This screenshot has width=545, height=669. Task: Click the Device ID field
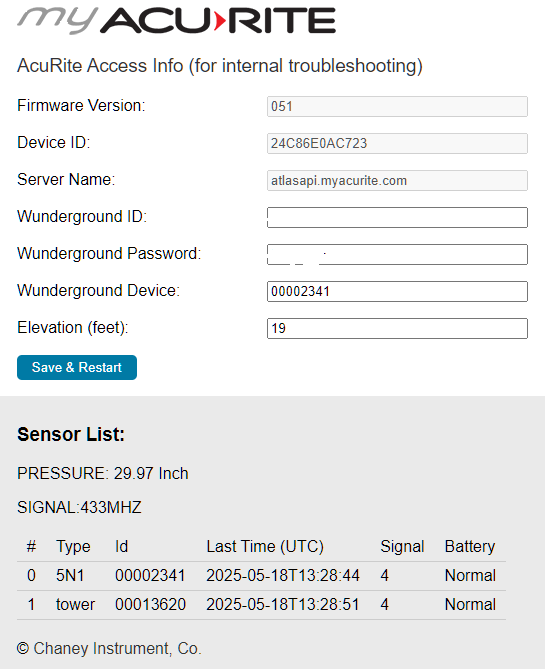click(397, 143)
